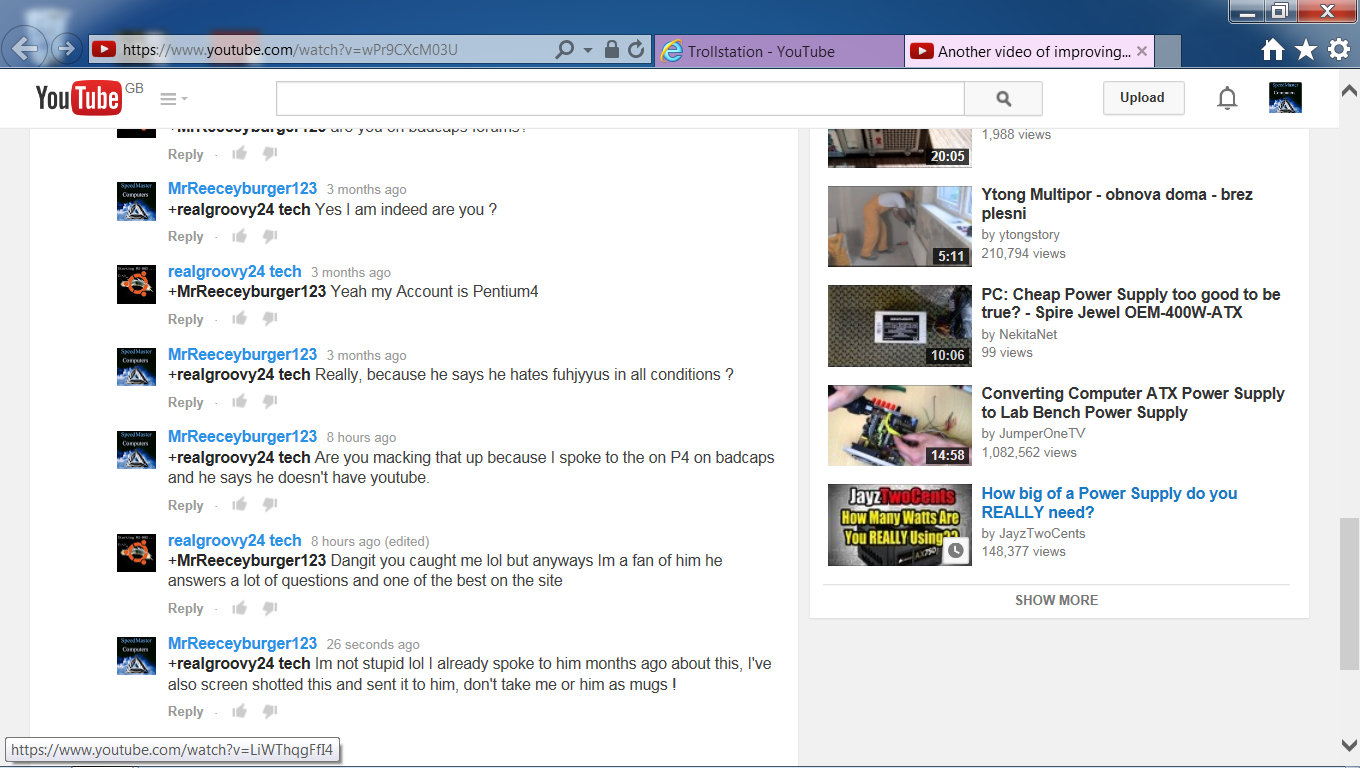Click 'by ytongstory' channel name
Viewport: 1360px width, 768px height.
1021,234
